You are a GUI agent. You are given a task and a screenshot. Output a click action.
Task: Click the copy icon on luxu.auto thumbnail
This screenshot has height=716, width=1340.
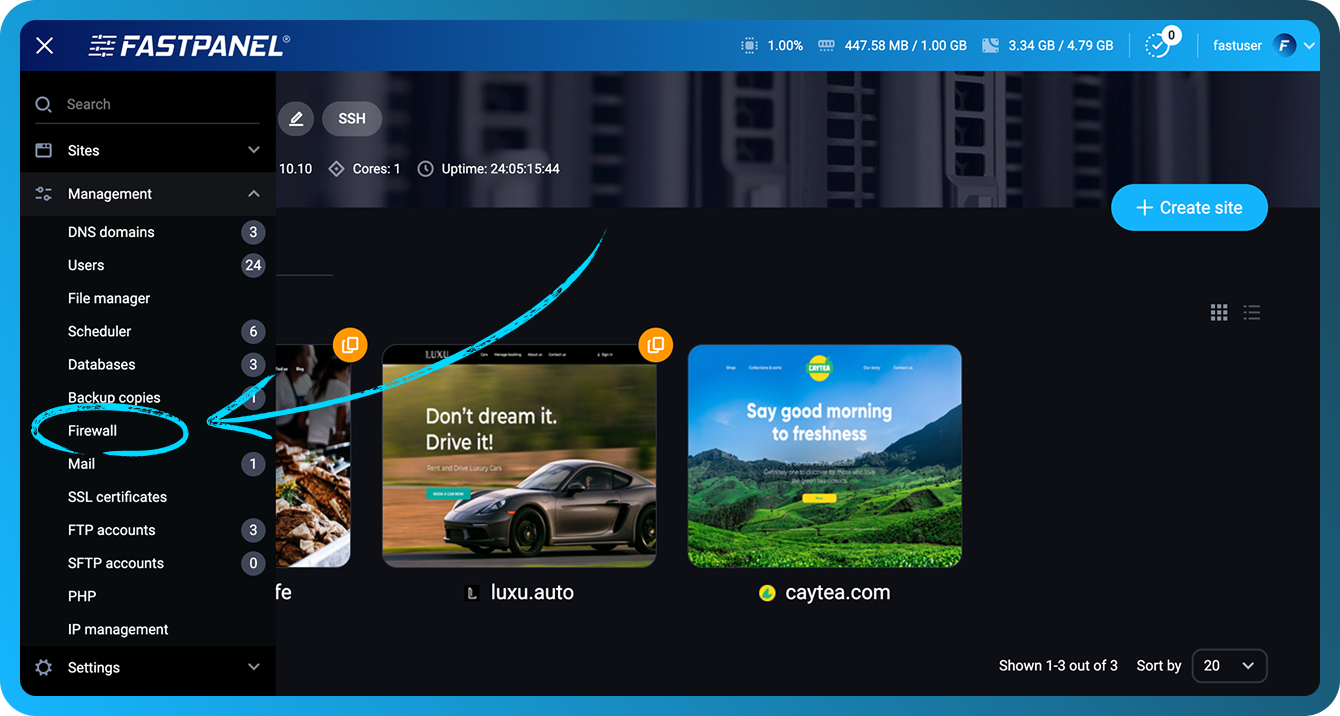click(x=656, y=344)
